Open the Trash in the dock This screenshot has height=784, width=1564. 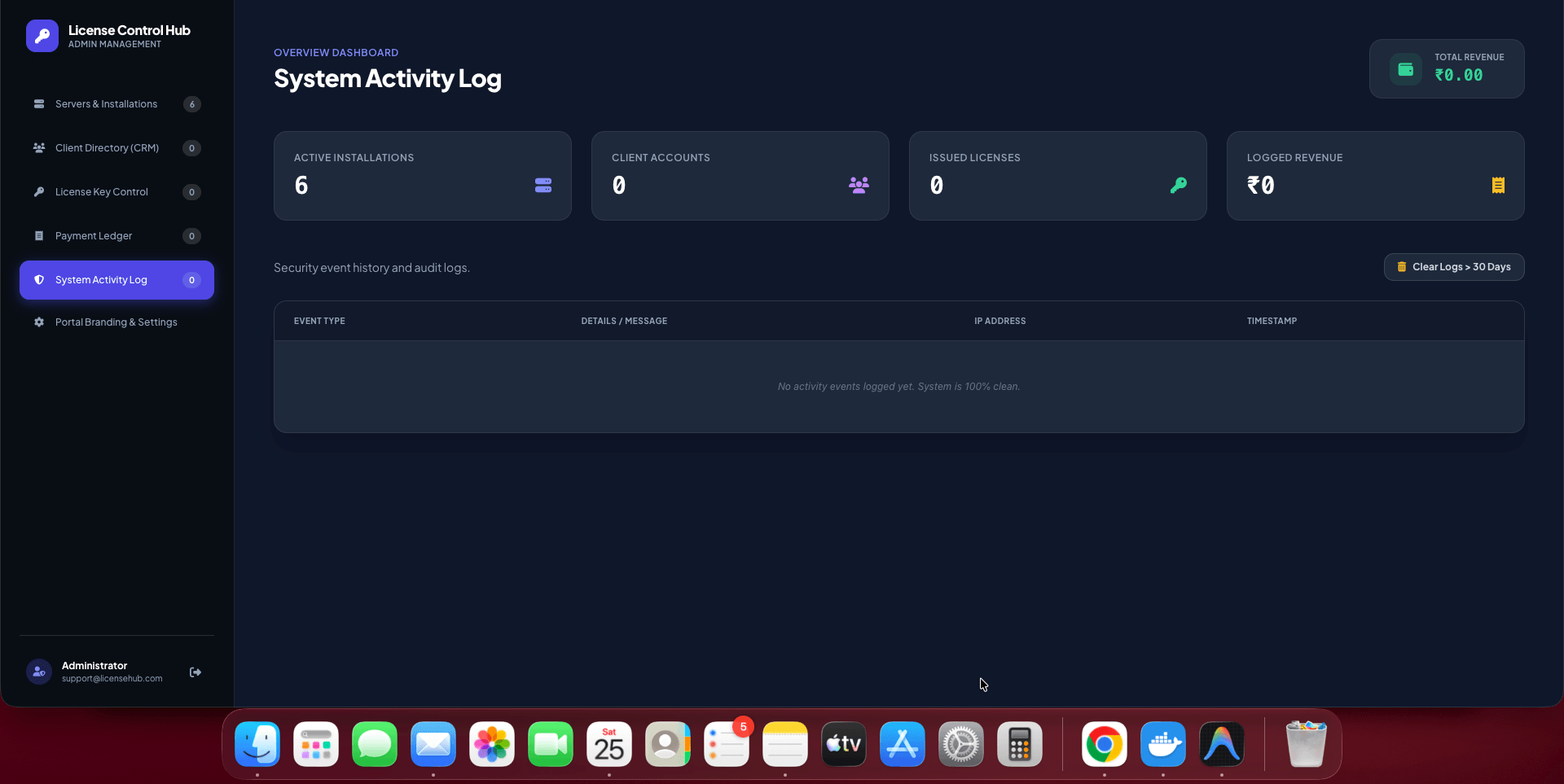coord(1307,744)
